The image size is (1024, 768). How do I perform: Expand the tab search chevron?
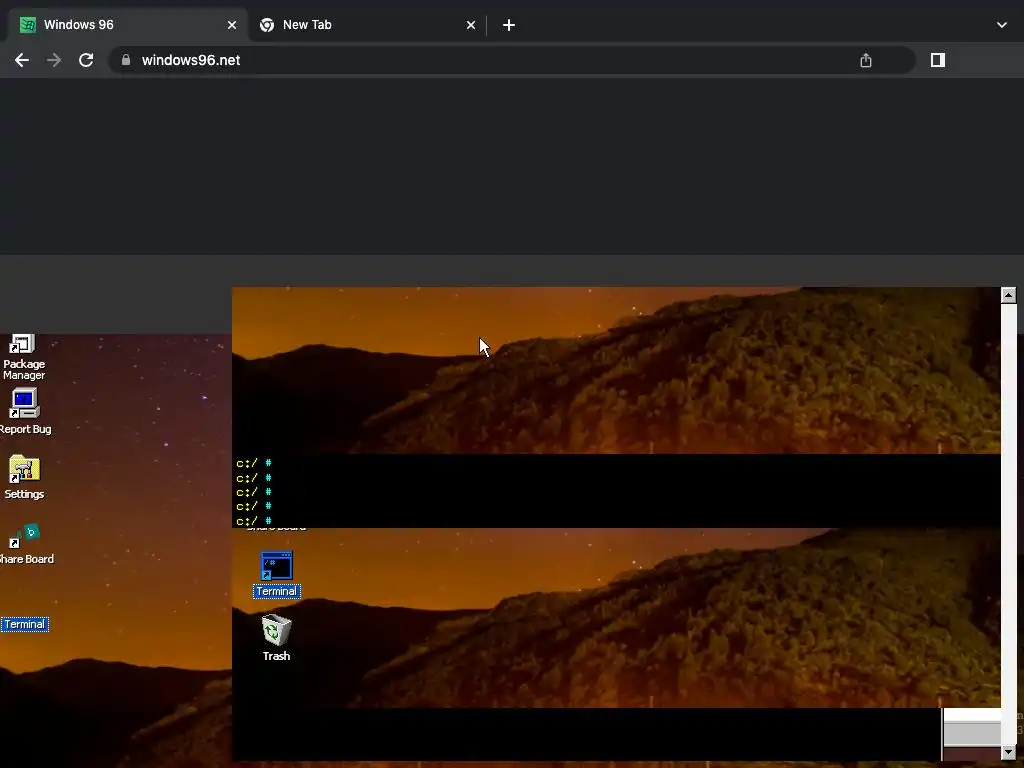1002,25
